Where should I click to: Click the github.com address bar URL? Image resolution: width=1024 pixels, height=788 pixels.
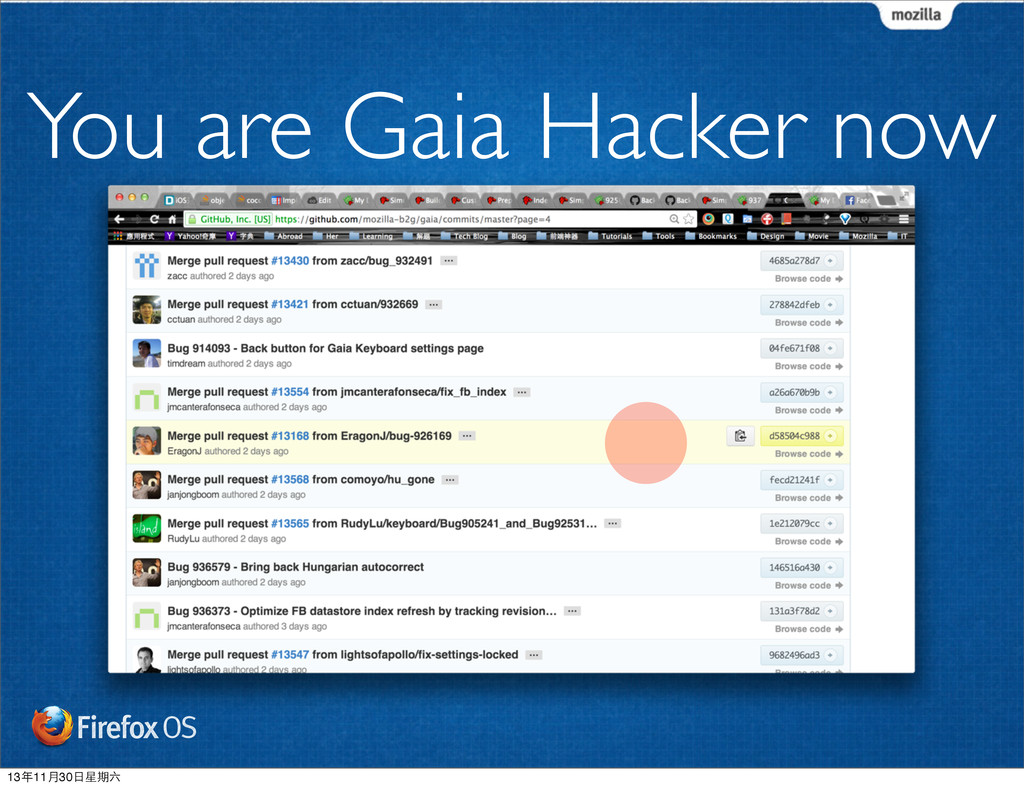(413, 219)
